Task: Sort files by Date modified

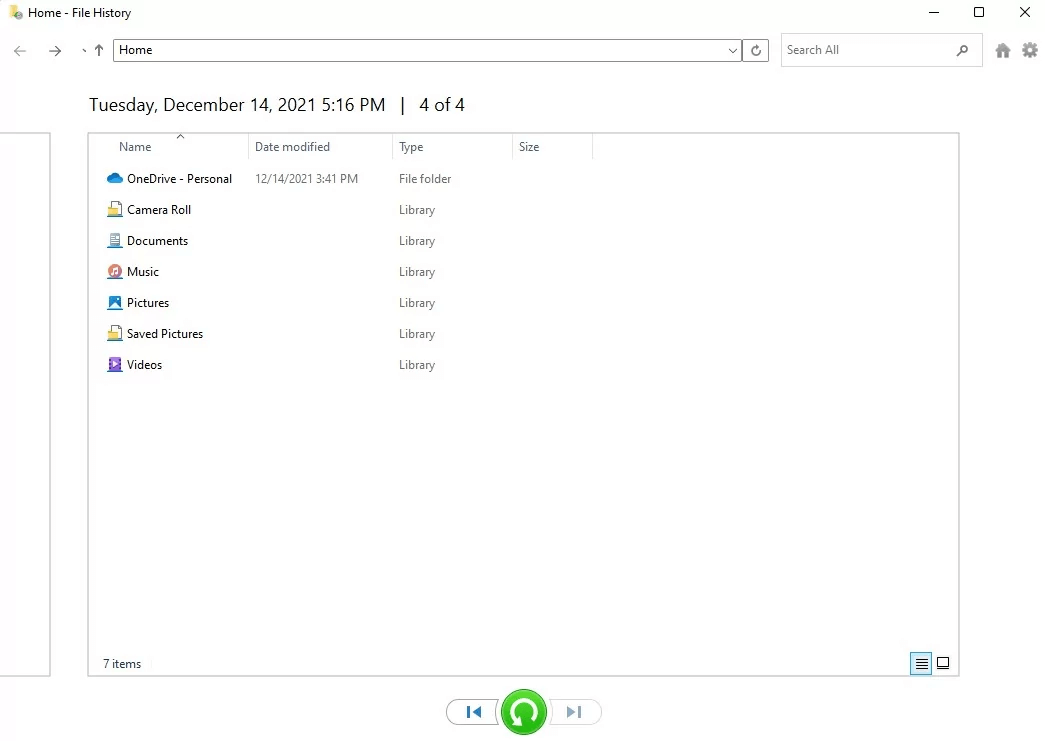Action: (292, 146)
